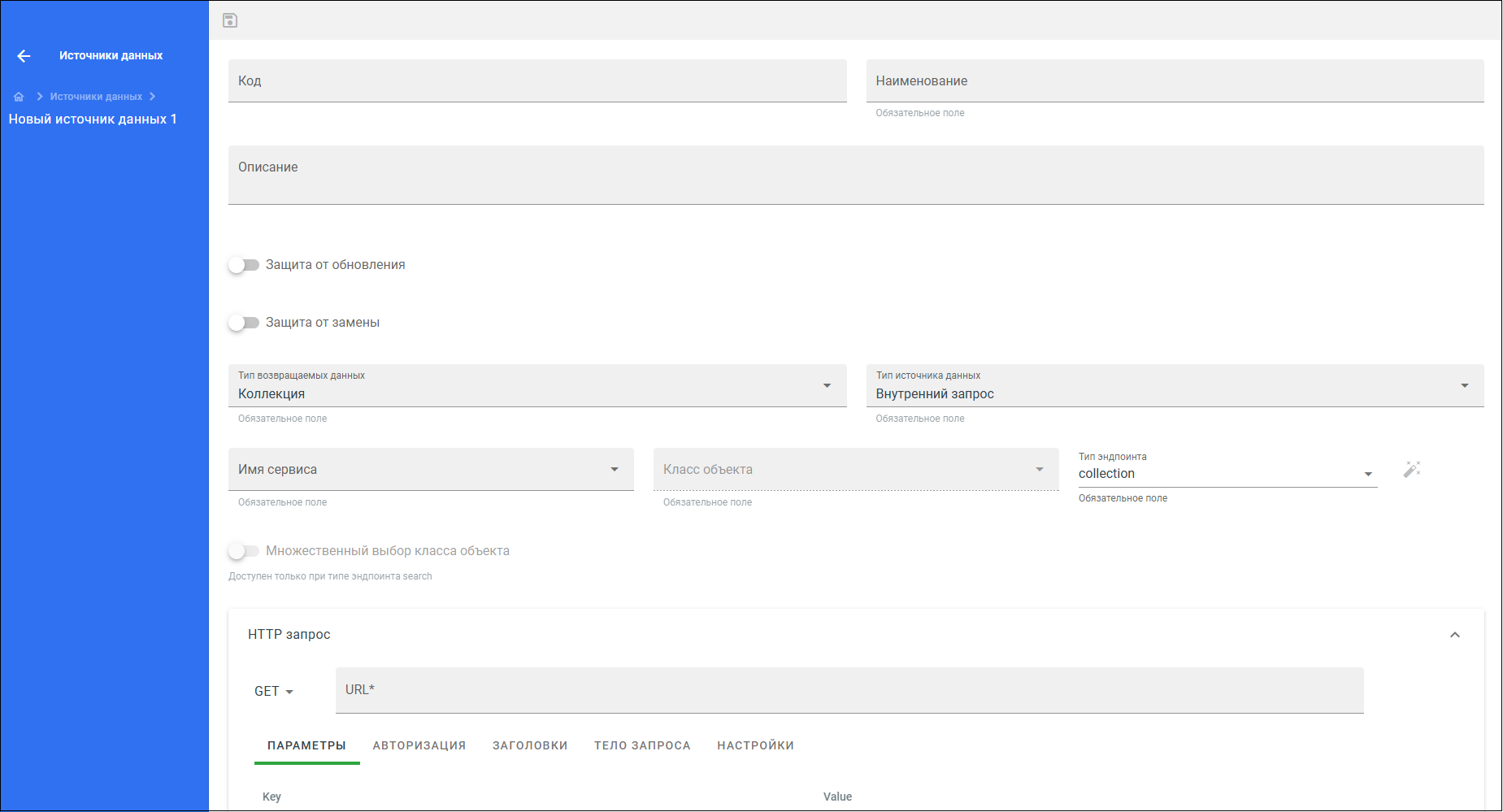Open the home breadcrumb icon
Image resolution: width=1503 pixels, height=812 pixels.
point(19,97)
